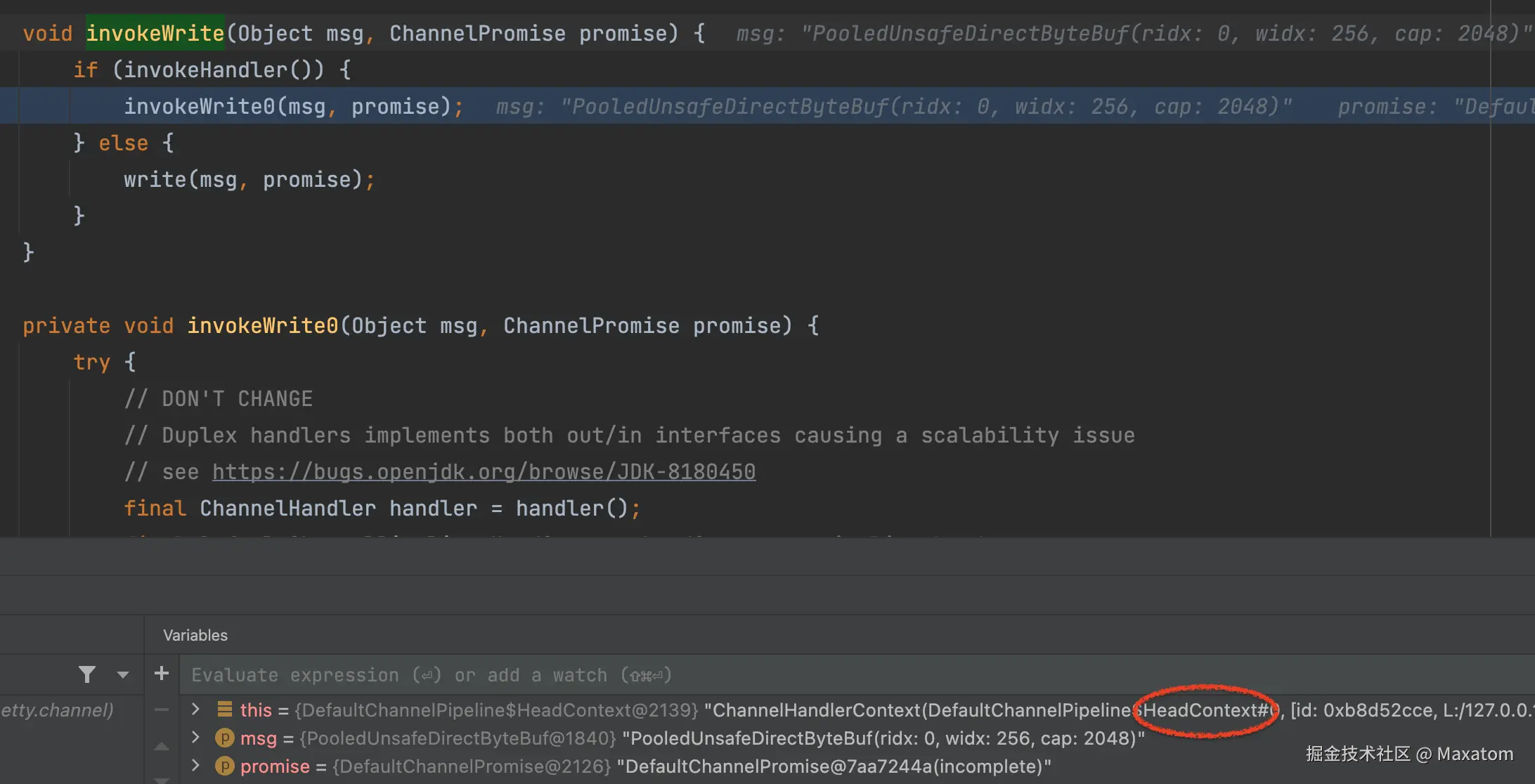Click the 'this' object stack icon
Screen dimensions: 1535x784
(225, 710)
